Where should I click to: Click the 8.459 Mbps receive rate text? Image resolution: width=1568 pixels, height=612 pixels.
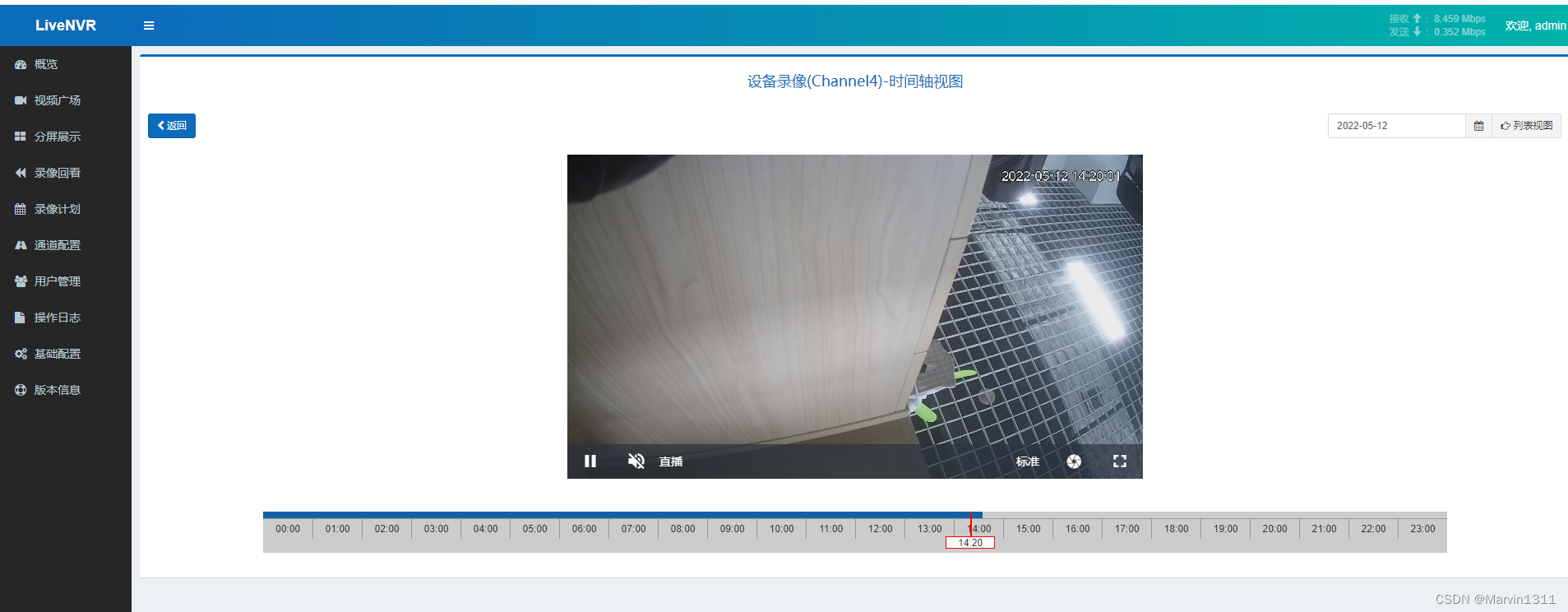click(1459, 19)
